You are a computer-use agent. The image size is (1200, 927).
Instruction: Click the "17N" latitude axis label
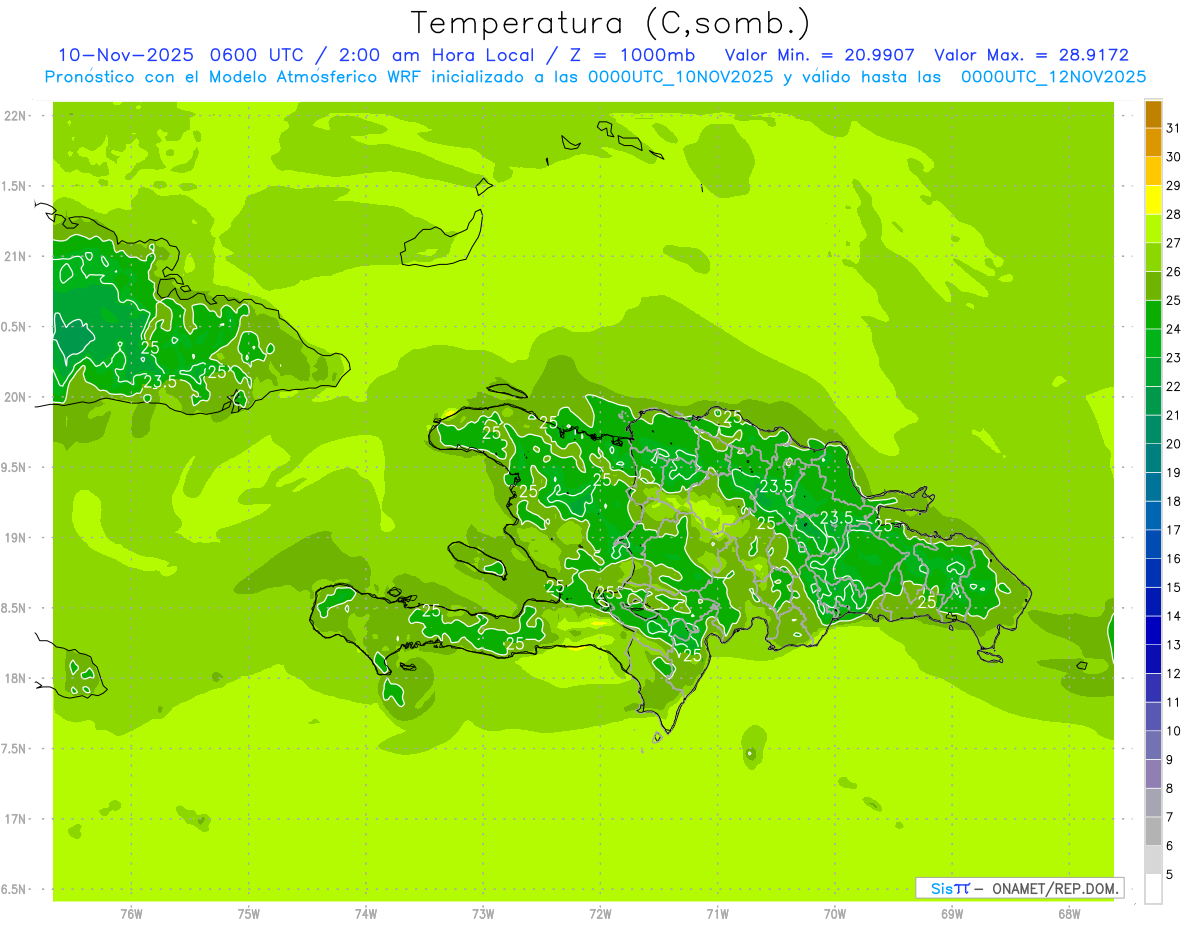(x=16, y=819)
